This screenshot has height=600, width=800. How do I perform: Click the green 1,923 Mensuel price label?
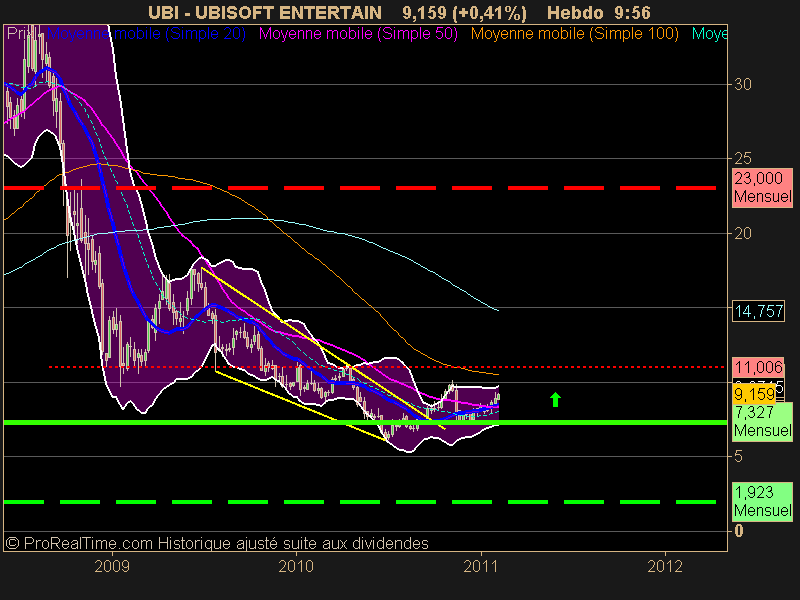click(x=763, y=502)
